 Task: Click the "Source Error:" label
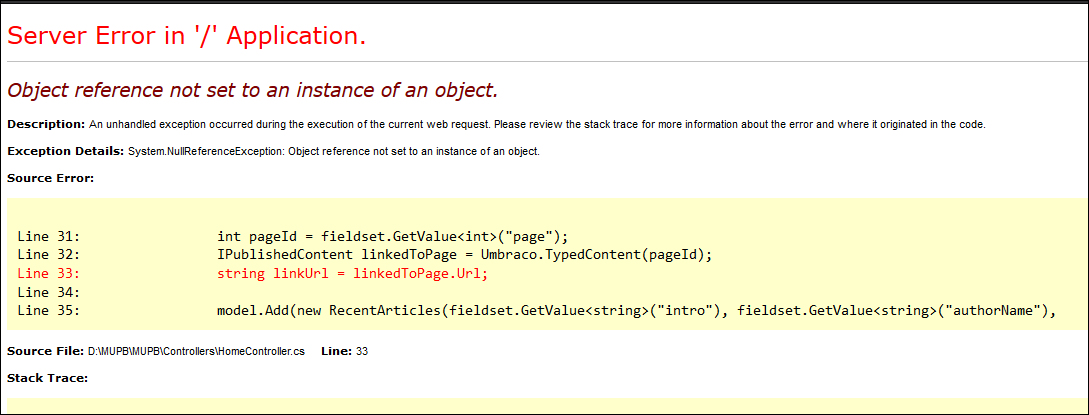[50, 178]
